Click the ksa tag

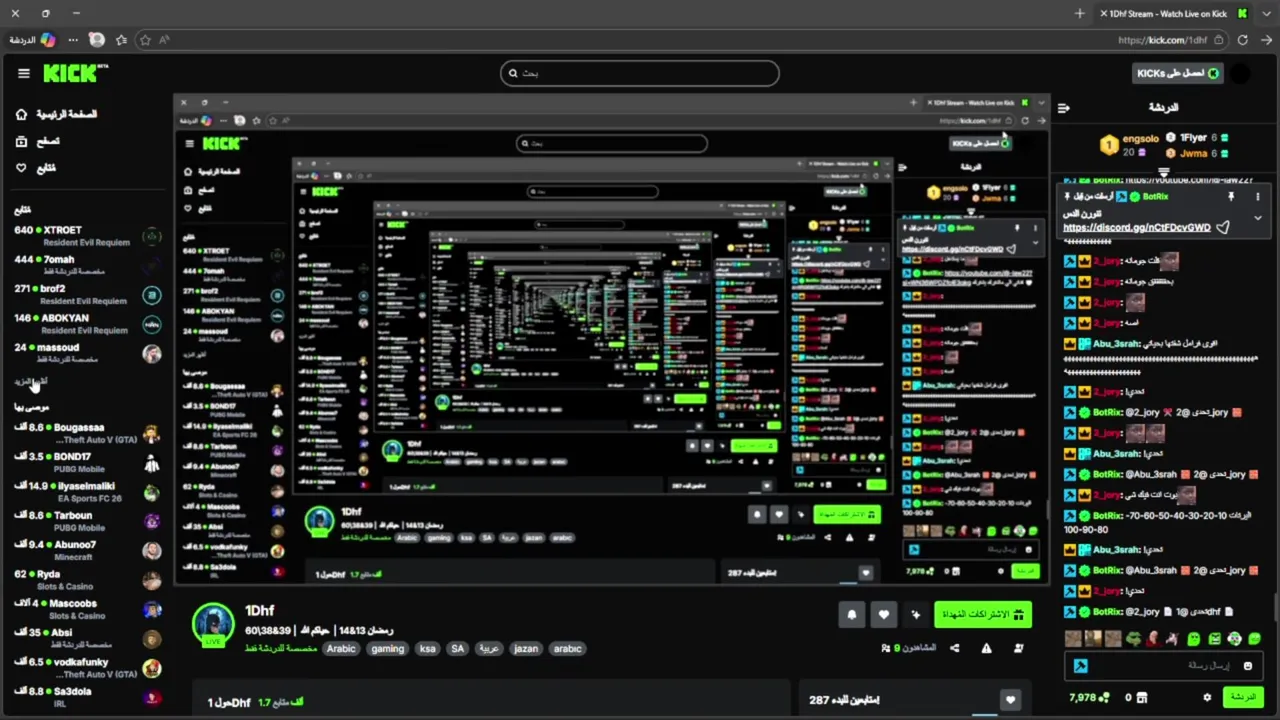click(x=428, y=648)
